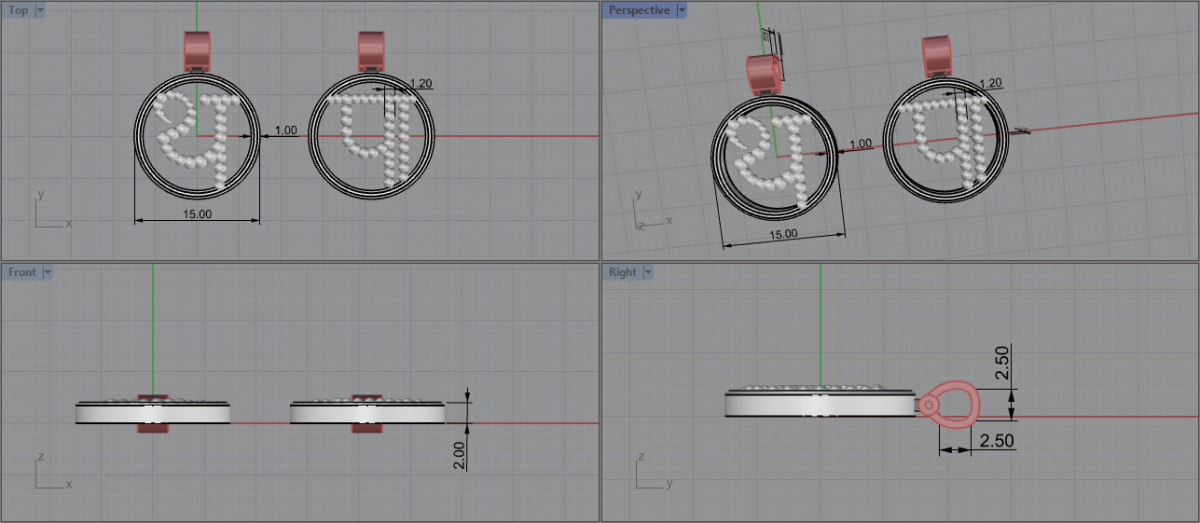Select the horizontal 2.50 dimension in Right view
1200x523 pixels.
pos(997,440)
